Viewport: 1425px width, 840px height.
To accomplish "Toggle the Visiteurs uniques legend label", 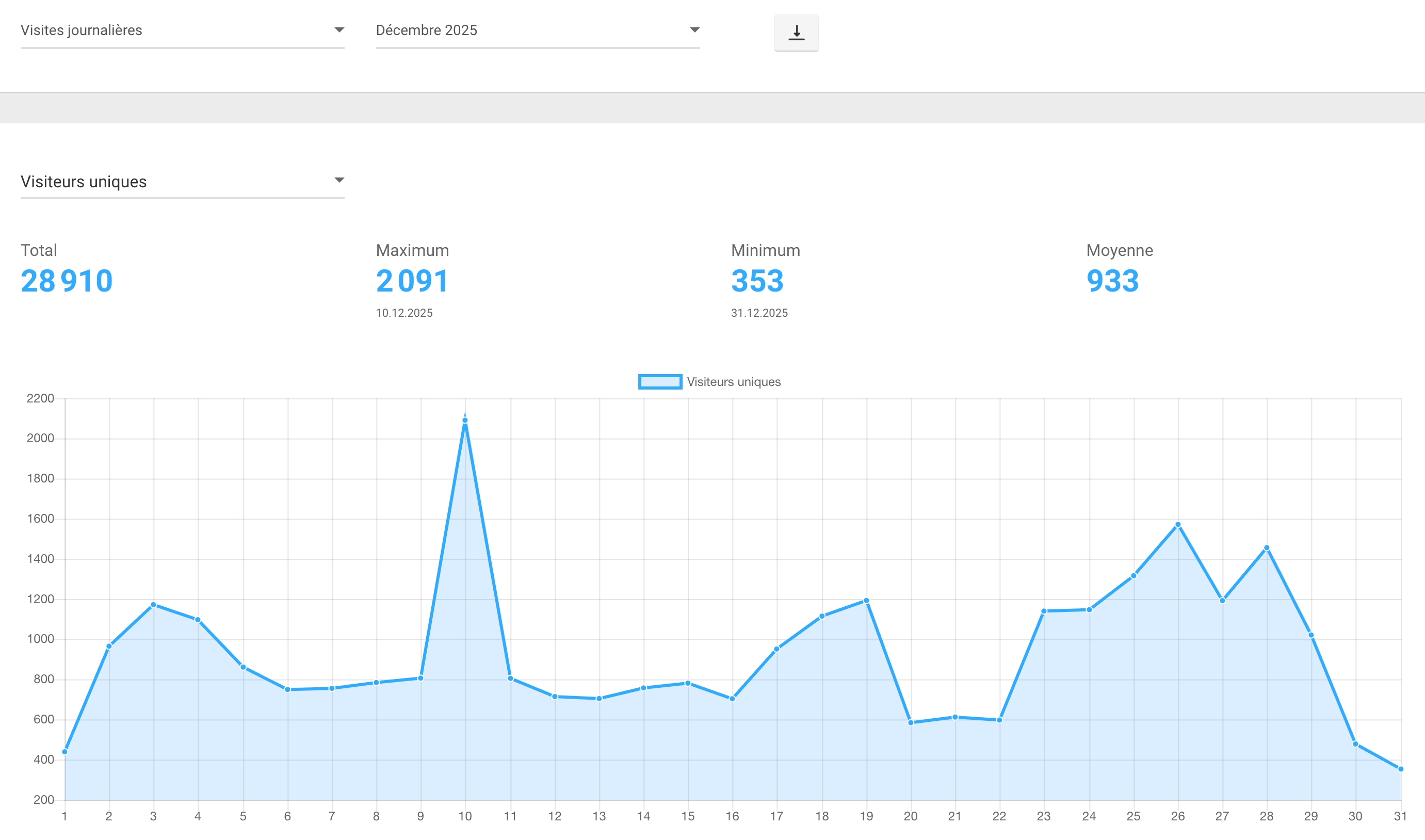I will point(734,382).
